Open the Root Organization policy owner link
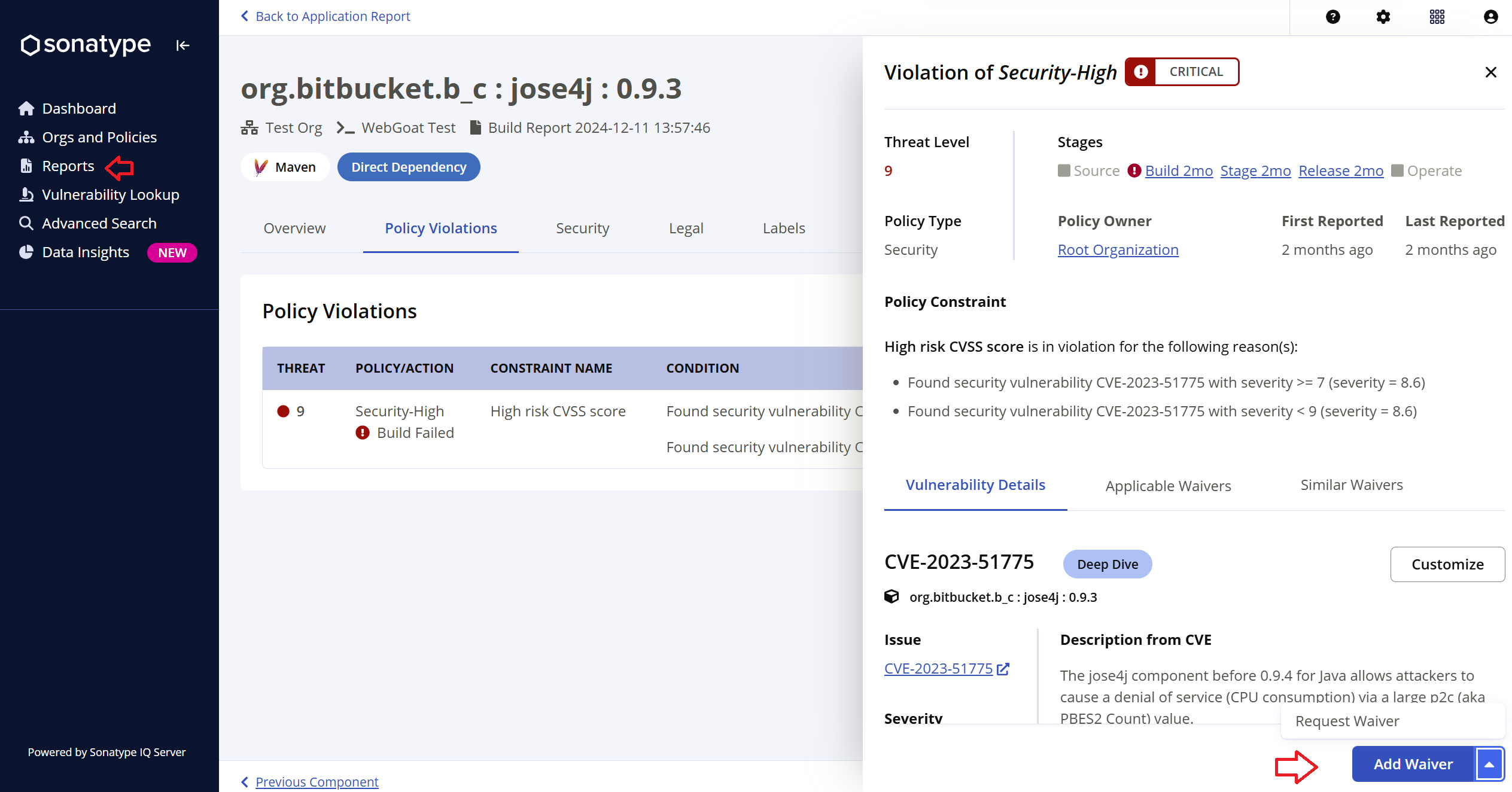Image resolution: width=1512 pixels, height=792 pixels. [x=1118, y=249]
